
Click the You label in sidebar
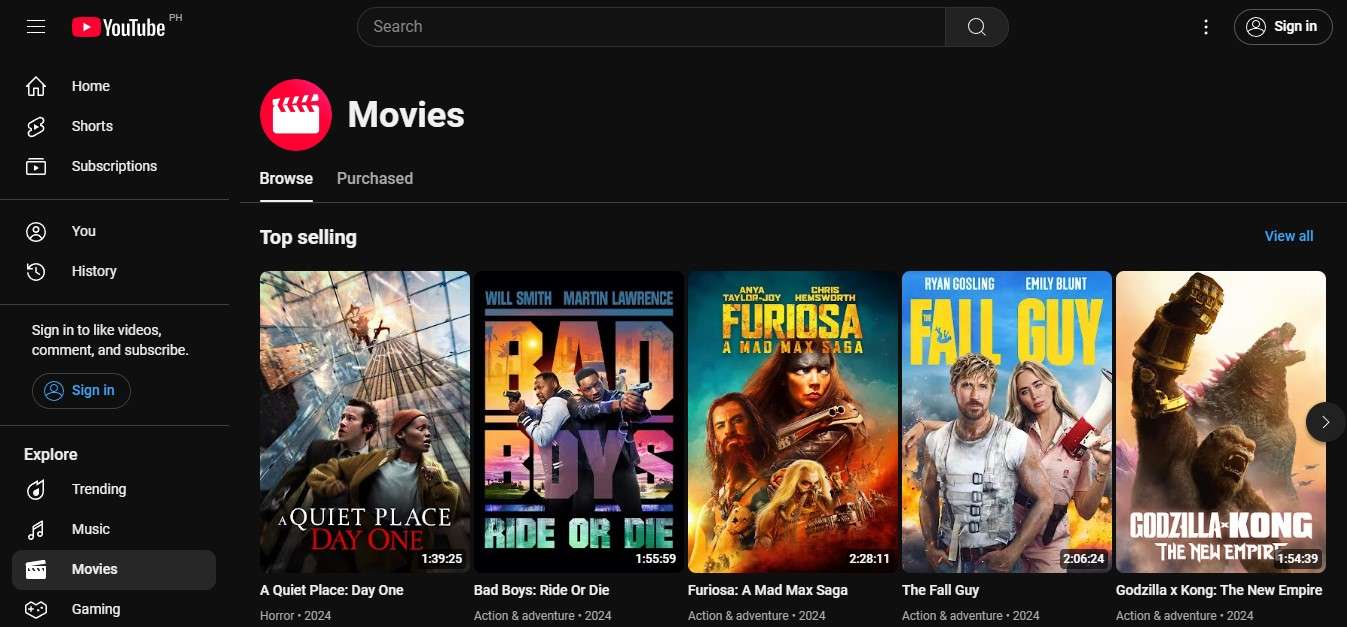[x=84, y=231]
